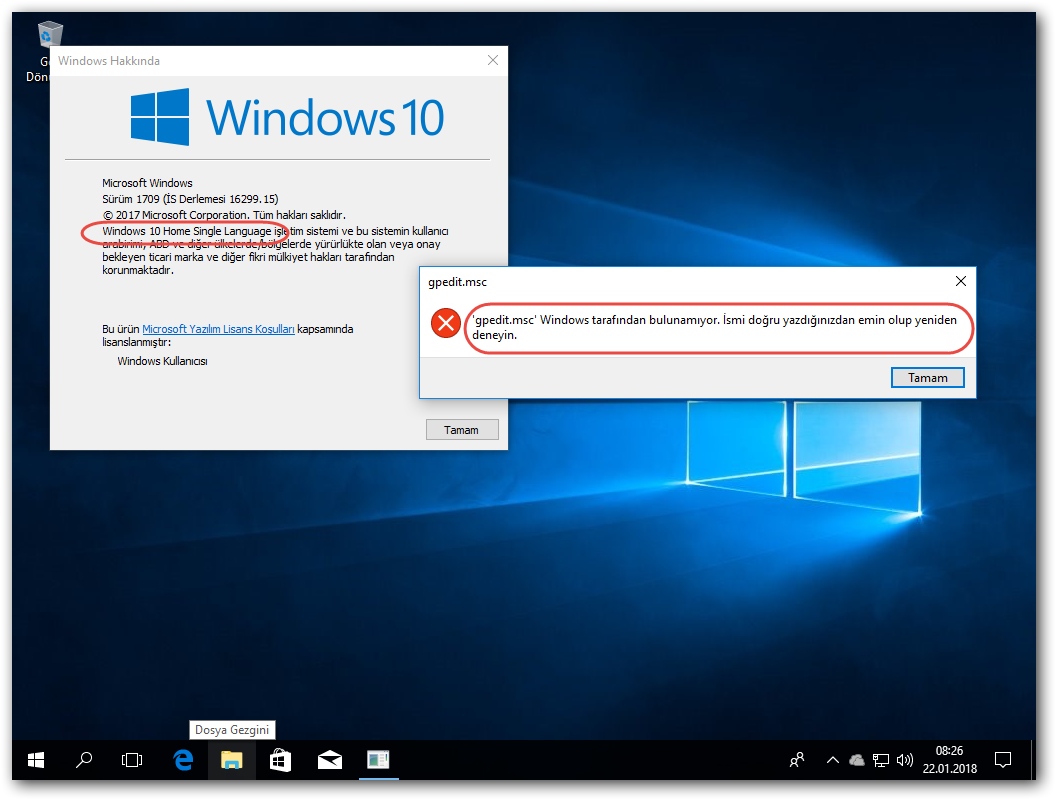The height and width of the screenshot is (800, 1056).
Task: Open taskbar Search magnifier
Action: coord(84,760)
